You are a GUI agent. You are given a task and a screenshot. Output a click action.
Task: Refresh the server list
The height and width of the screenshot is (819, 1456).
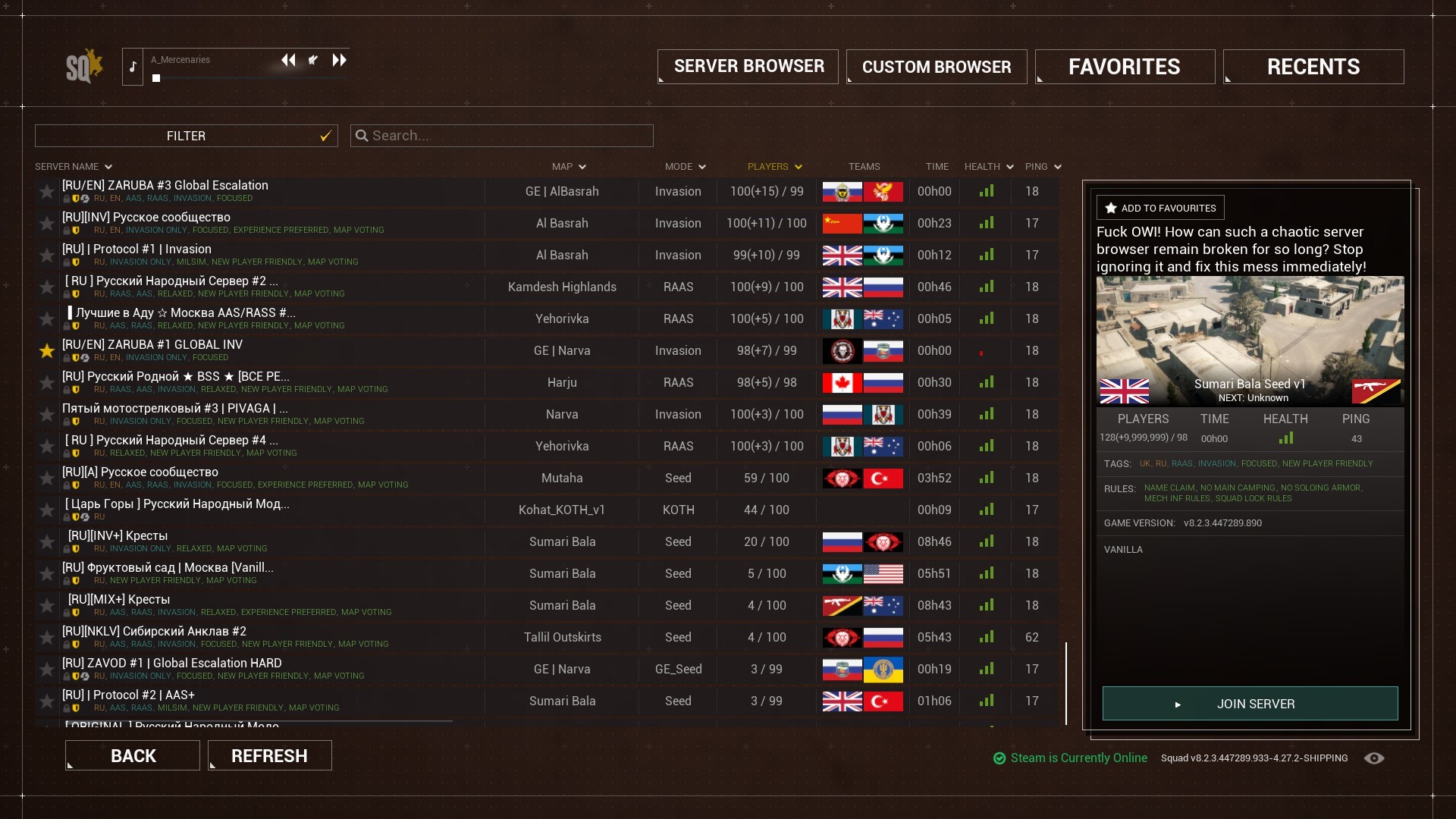(269, 756)
